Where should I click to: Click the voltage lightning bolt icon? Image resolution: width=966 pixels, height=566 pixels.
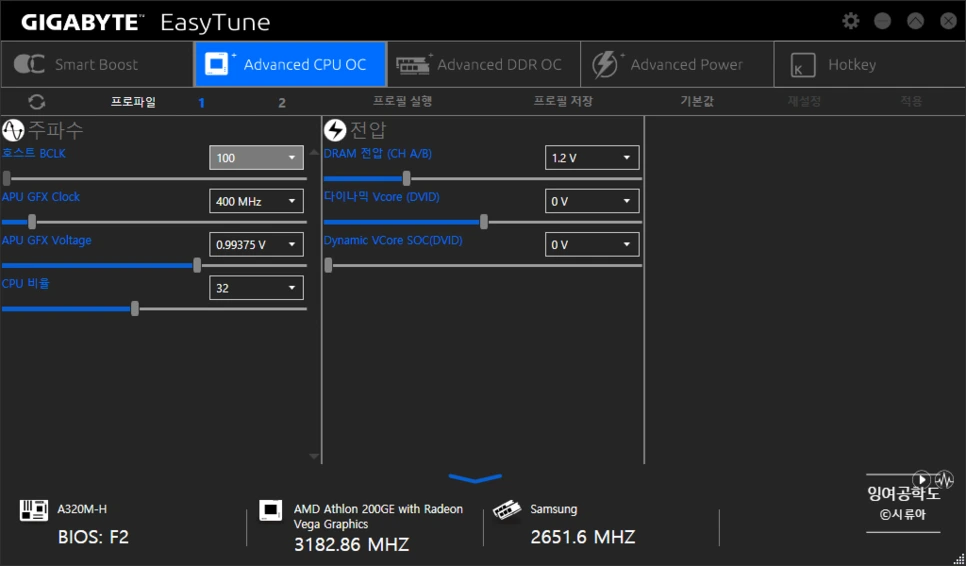coord(335,130)
